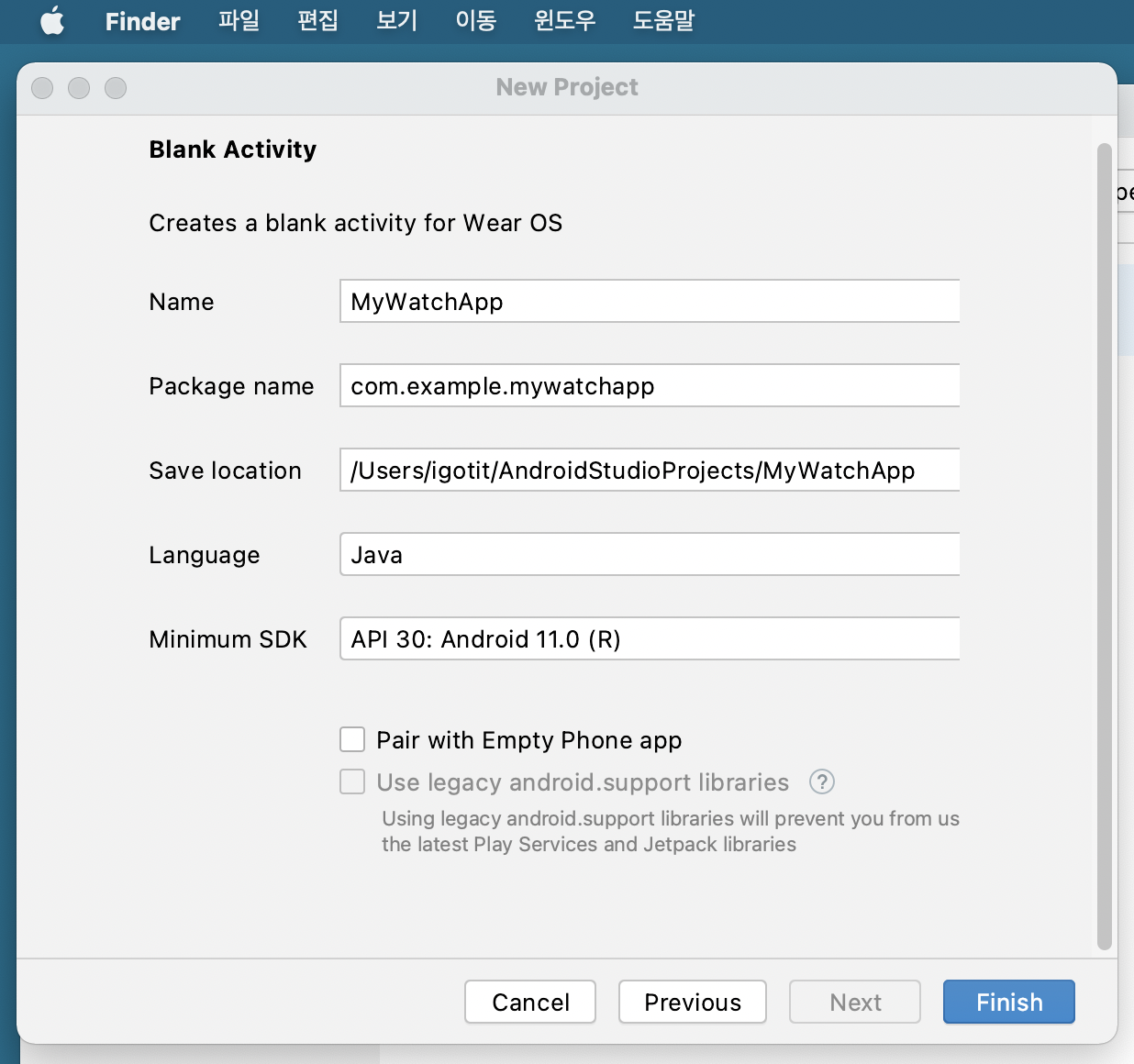Viewport: 1134px width, 1064px height.
Task: Click the Minimum SDK label
Action: point(228,639)
